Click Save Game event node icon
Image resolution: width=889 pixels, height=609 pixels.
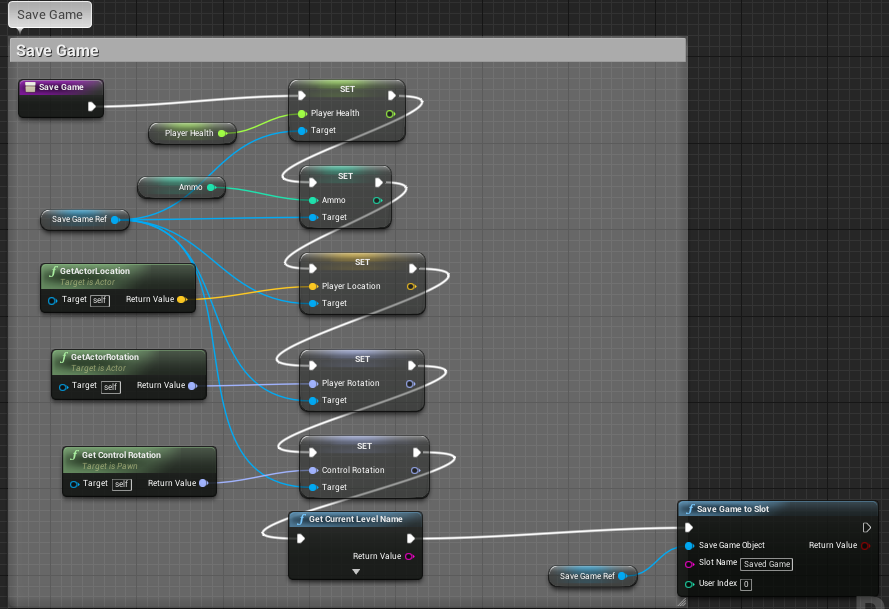click(x=30, y=87)
